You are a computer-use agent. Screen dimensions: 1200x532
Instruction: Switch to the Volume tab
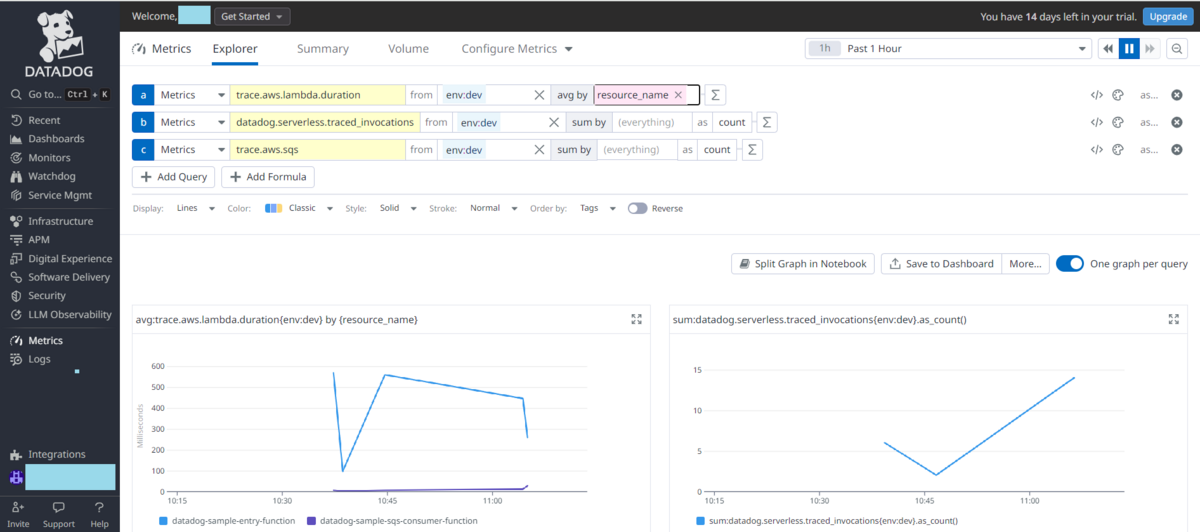[x=408, y=48]
